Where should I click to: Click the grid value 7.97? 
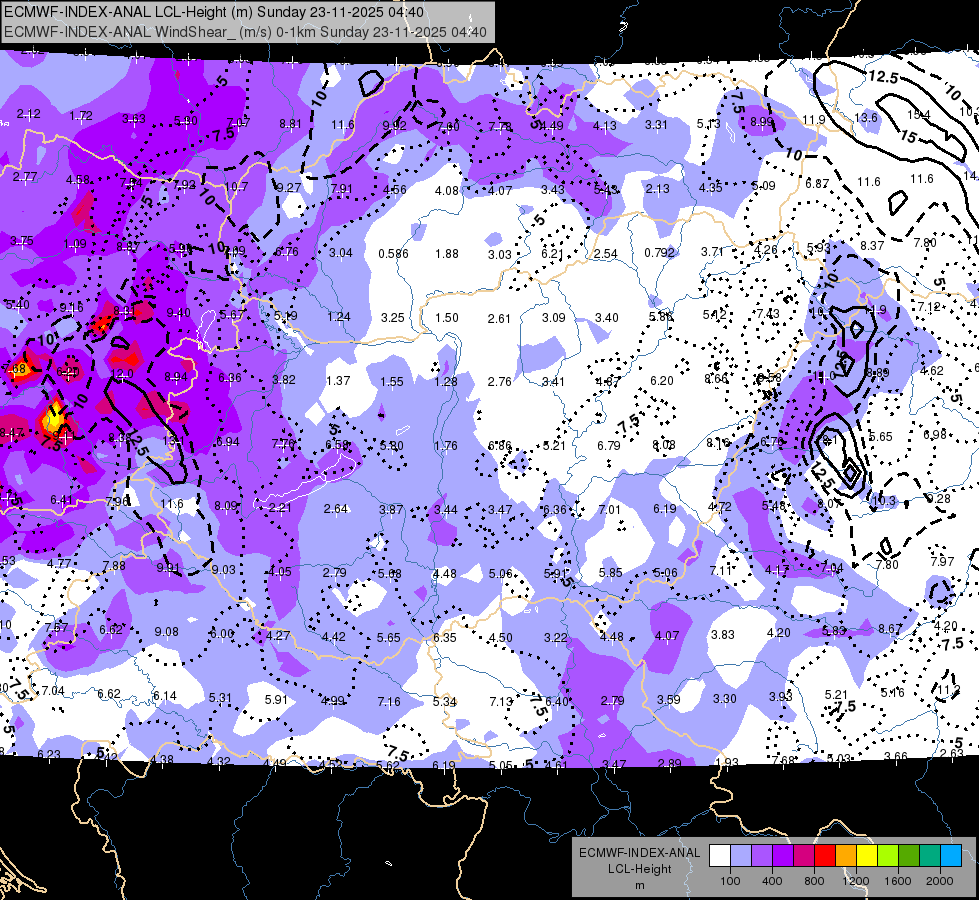[x=942, y=561]
